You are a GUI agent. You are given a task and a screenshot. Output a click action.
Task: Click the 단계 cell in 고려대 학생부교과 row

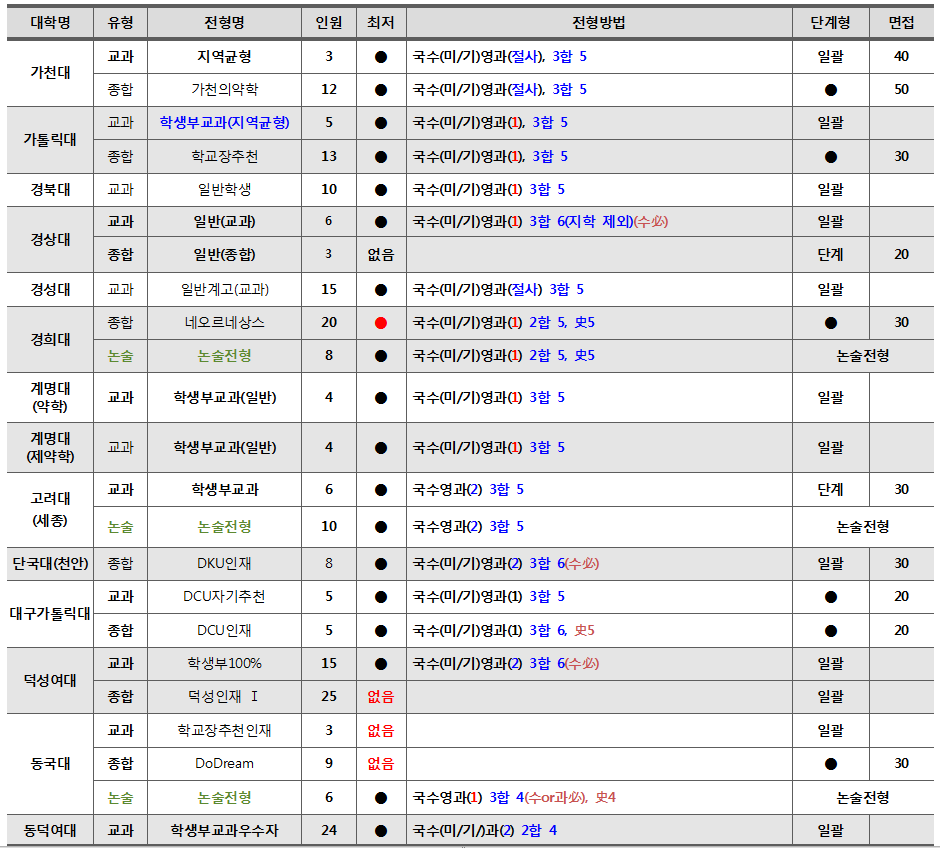tap(830, 490)
